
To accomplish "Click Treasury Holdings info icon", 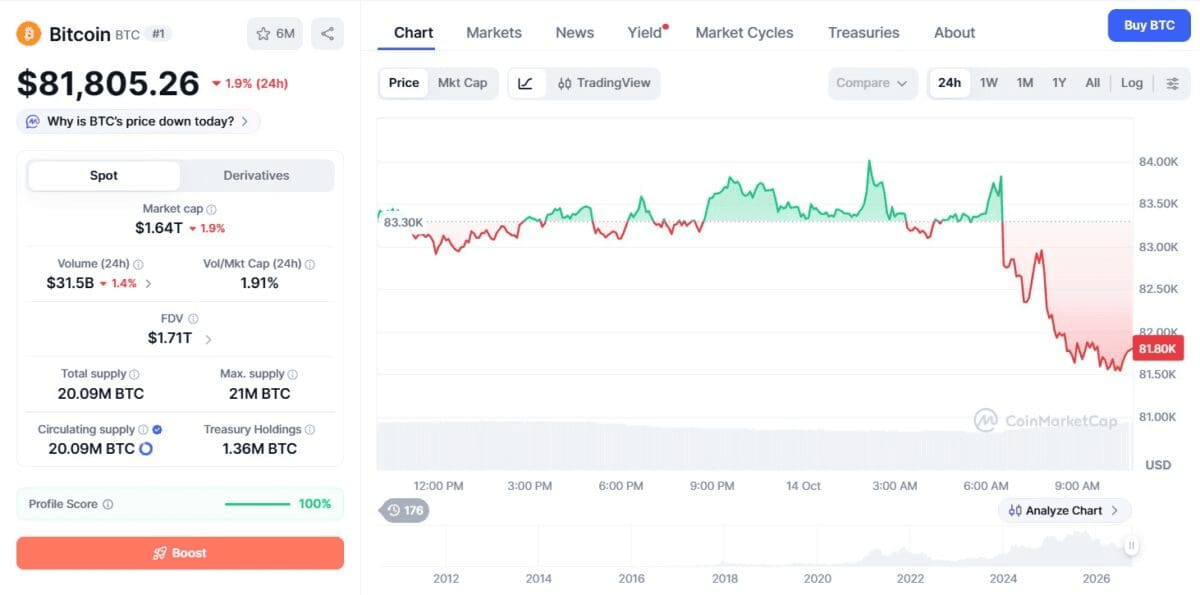I will click(310, 430).
